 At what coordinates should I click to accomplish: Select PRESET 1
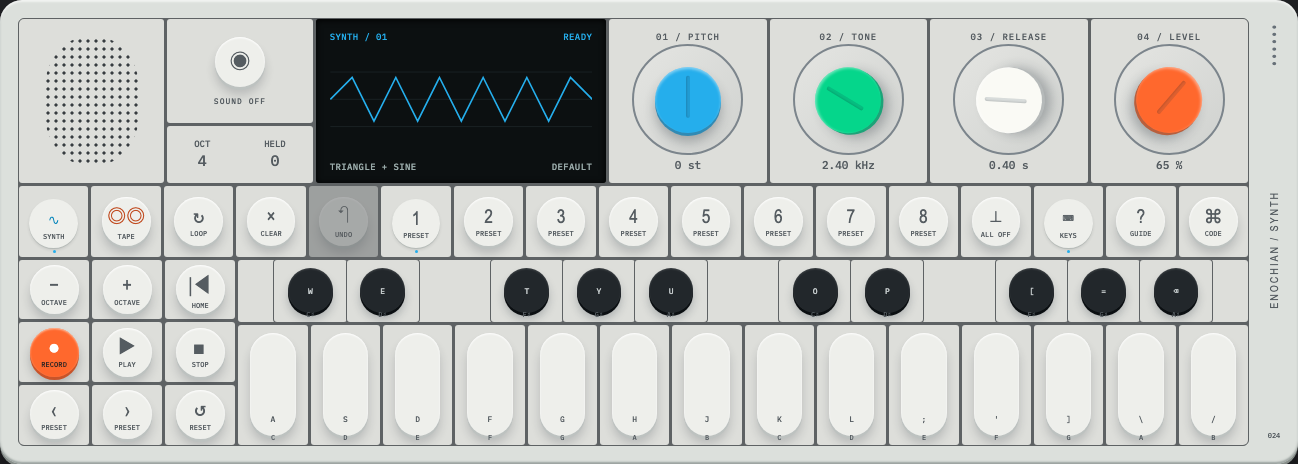tap(416, 222)
